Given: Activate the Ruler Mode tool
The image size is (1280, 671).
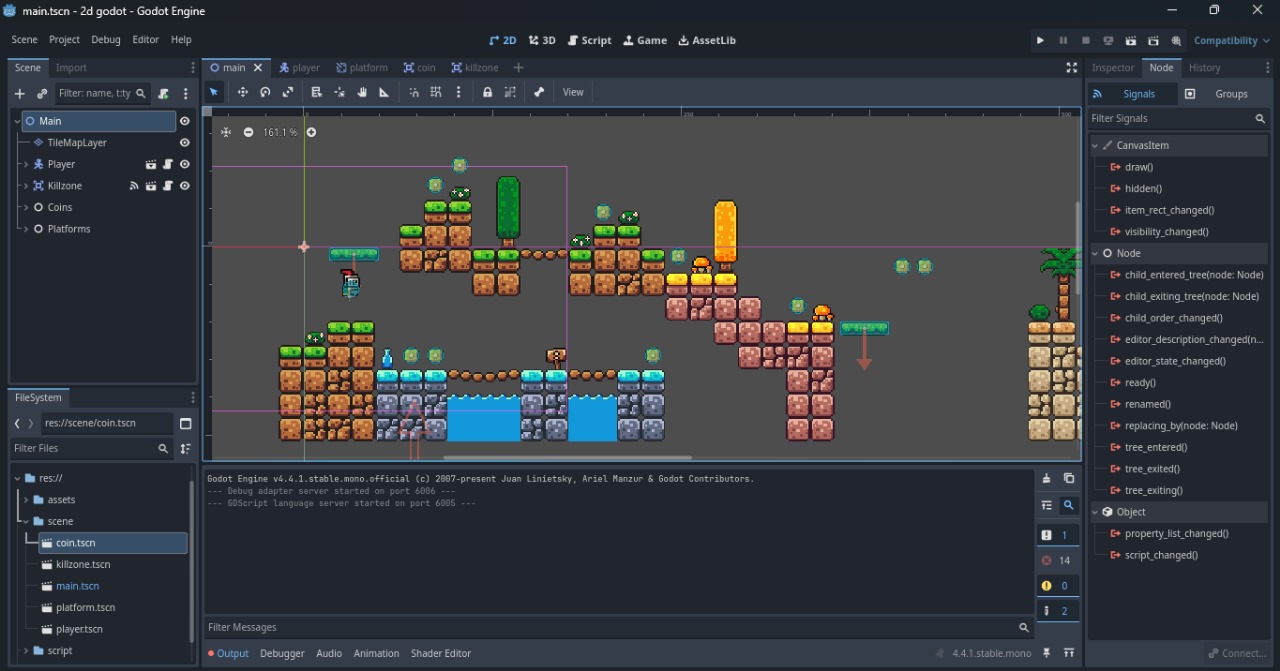Looking at the screenshot, I should pos(384,92).
